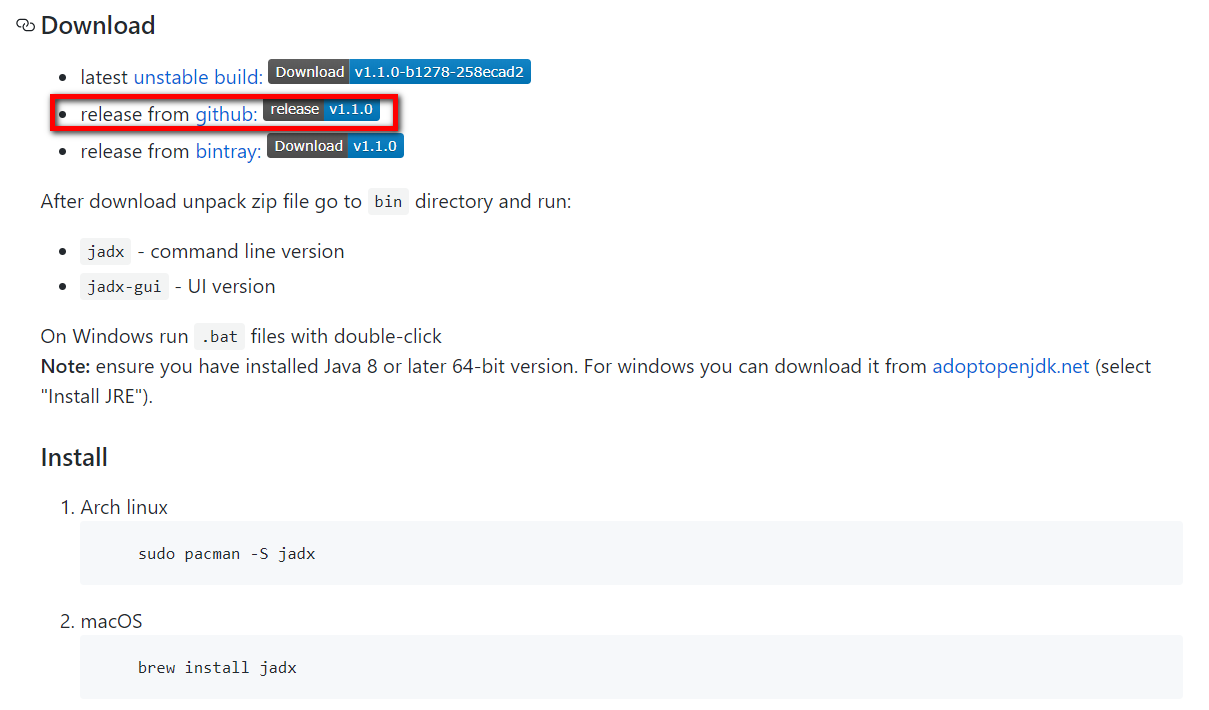Viewport: 1209px width, 710px height.
Task: Click the Download section heading
Action: [x=98, y=25]
